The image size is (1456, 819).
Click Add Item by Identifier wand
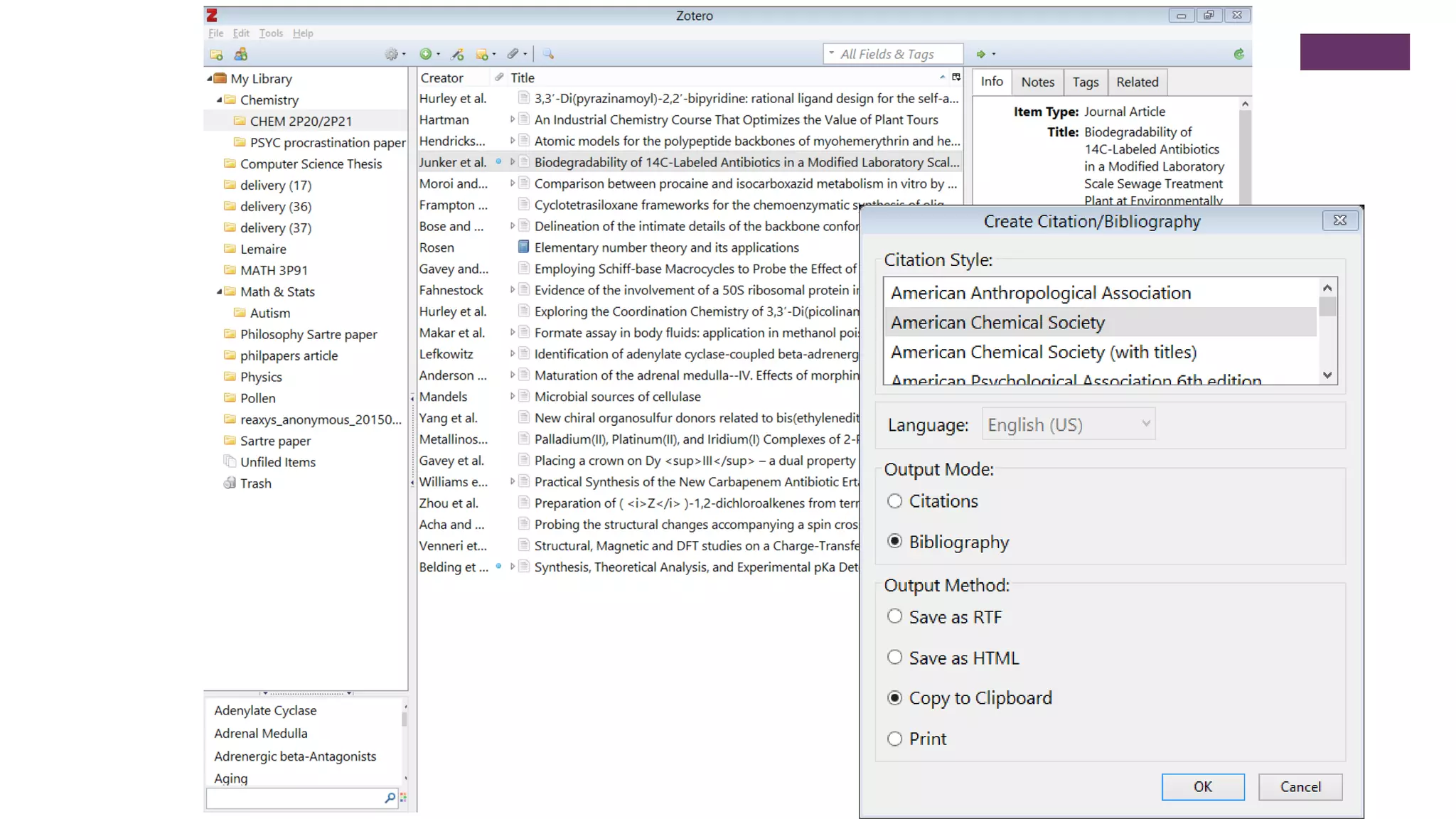tap(458, 54)
